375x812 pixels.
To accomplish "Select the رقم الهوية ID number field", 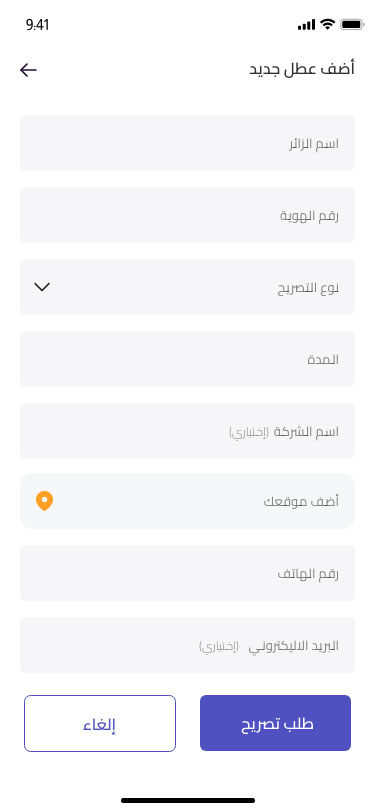I will click(x=188, y=215).
